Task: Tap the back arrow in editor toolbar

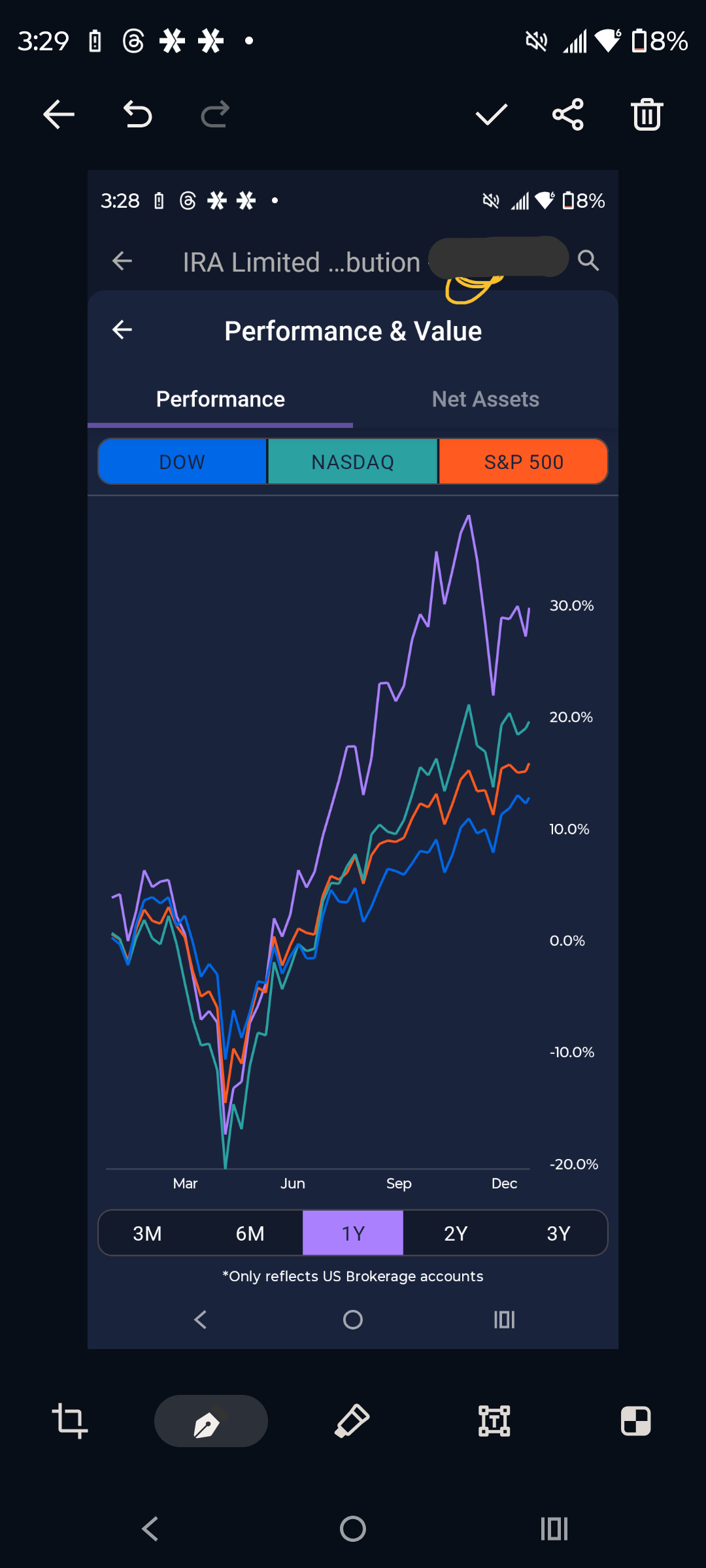Action: pyautogui.click(x=59, y=115)
